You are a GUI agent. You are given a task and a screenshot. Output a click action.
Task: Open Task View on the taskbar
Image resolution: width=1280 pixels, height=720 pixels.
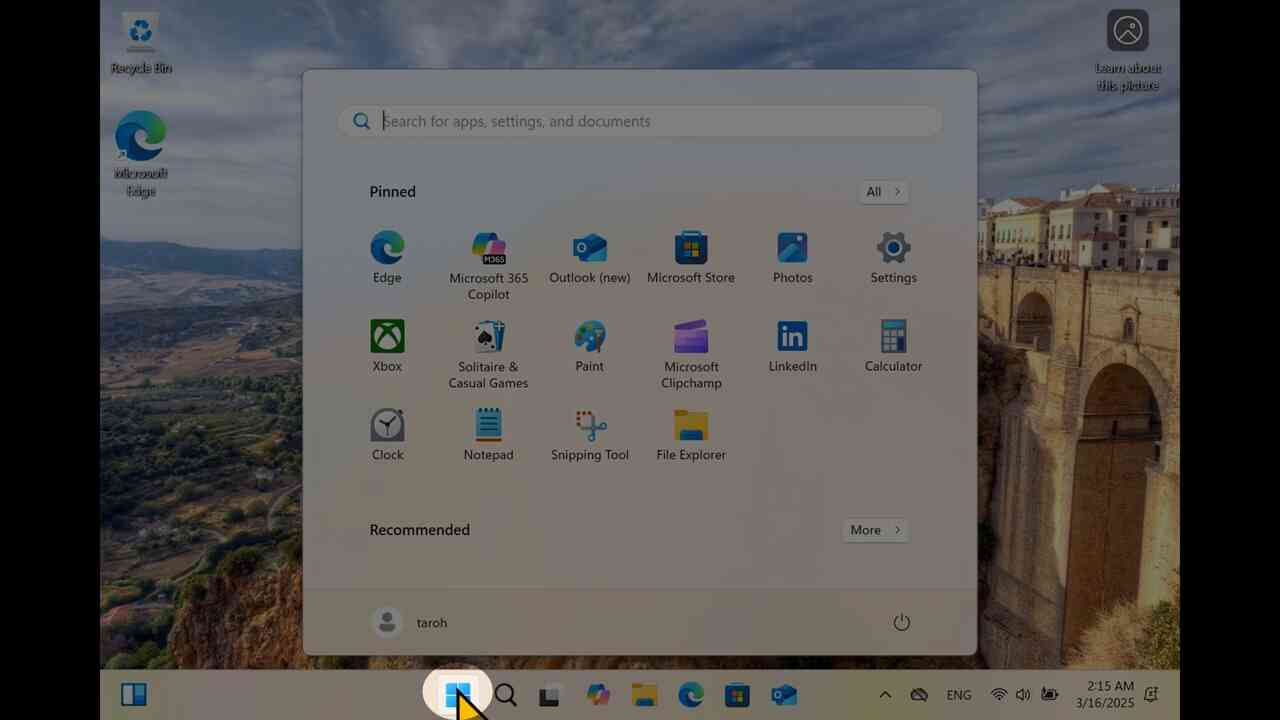click(x=549, y=694)
